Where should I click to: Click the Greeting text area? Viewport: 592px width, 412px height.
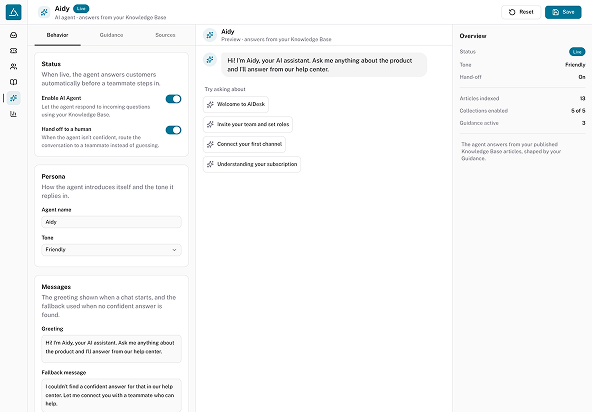coord(111,349)
